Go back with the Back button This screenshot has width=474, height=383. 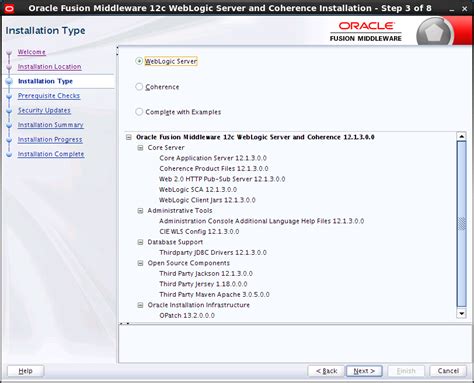(x=326, y=371)
